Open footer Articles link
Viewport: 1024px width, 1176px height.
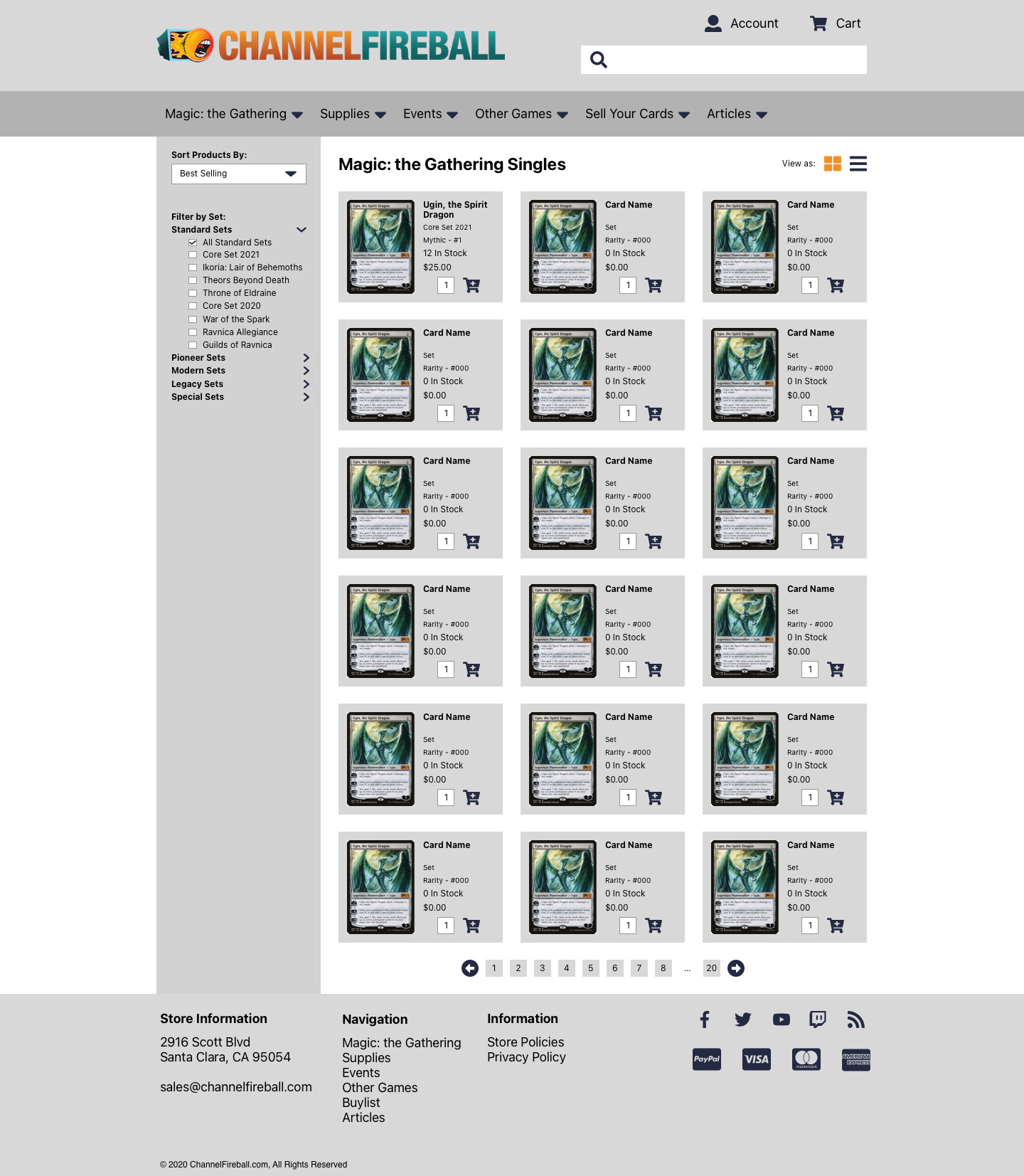(363, 1118)
